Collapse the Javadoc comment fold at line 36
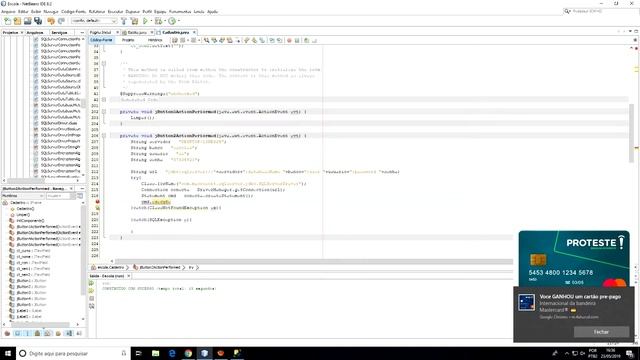The width and height of the screenshot is (640, 360). coord(104,64)
